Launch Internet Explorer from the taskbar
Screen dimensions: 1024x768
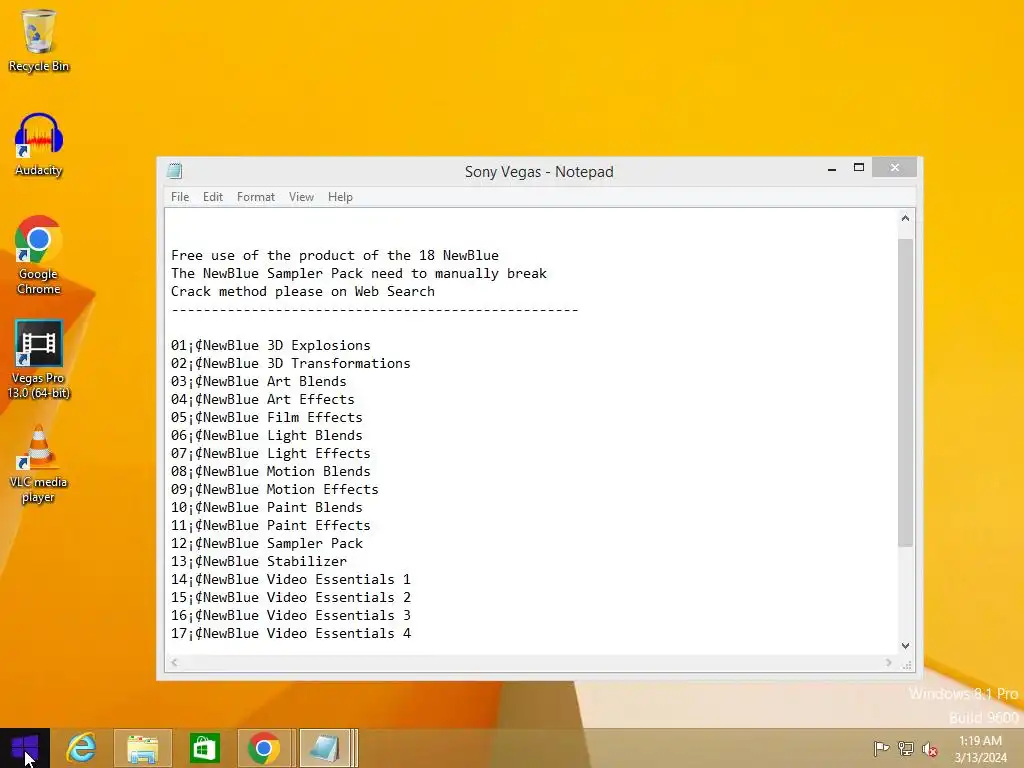[82, 748]
